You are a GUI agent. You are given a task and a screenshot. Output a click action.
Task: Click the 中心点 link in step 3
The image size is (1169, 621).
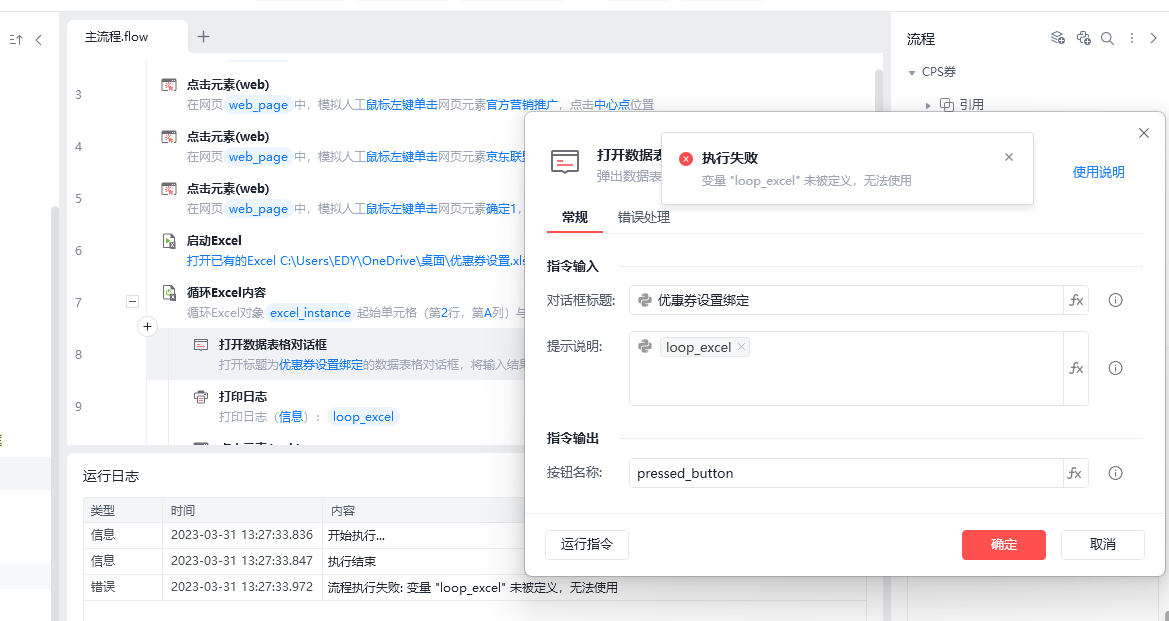coord(612,105)
